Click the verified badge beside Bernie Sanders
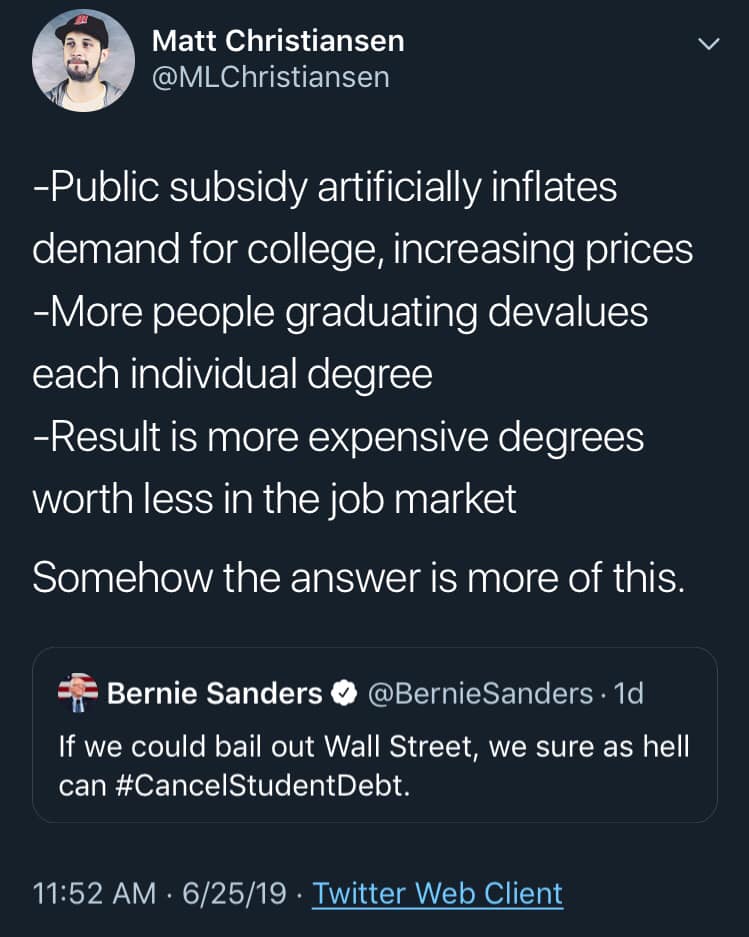The height and width of the screenshot is (937, 749). coord(346,693)
